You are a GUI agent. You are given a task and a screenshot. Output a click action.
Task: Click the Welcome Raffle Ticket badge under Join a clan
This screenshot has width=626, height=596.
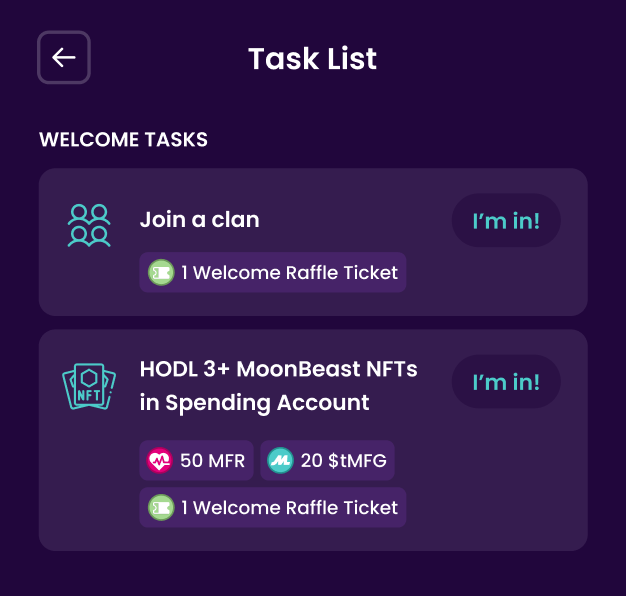273,272
